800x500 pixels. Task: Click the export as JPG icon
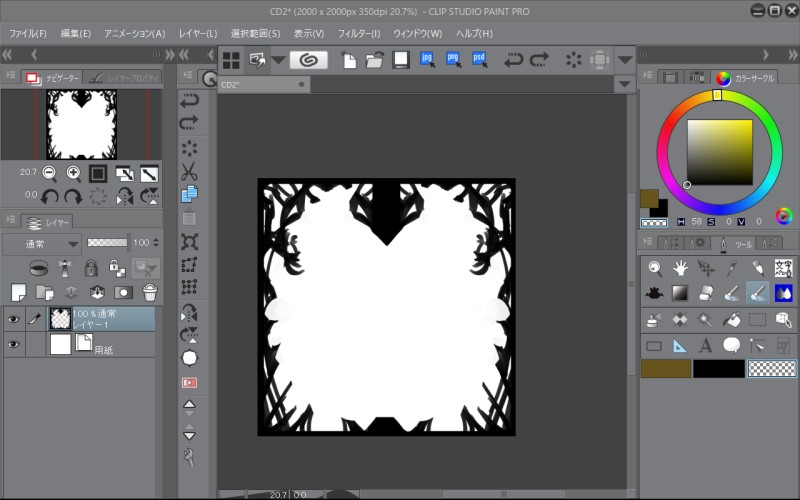[428, 60]
